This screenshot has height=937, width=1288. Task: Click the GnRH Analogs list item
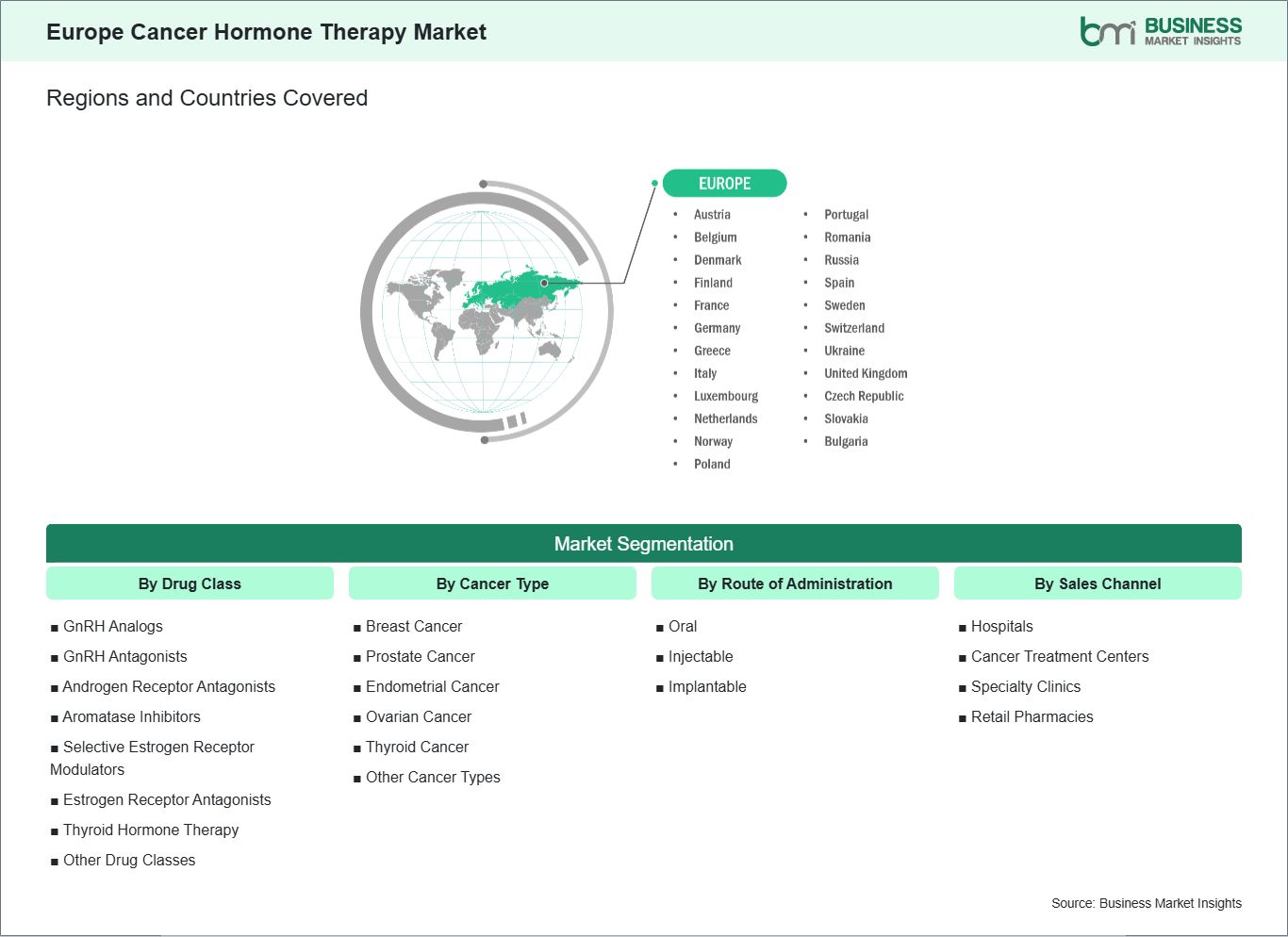point(112,627)
